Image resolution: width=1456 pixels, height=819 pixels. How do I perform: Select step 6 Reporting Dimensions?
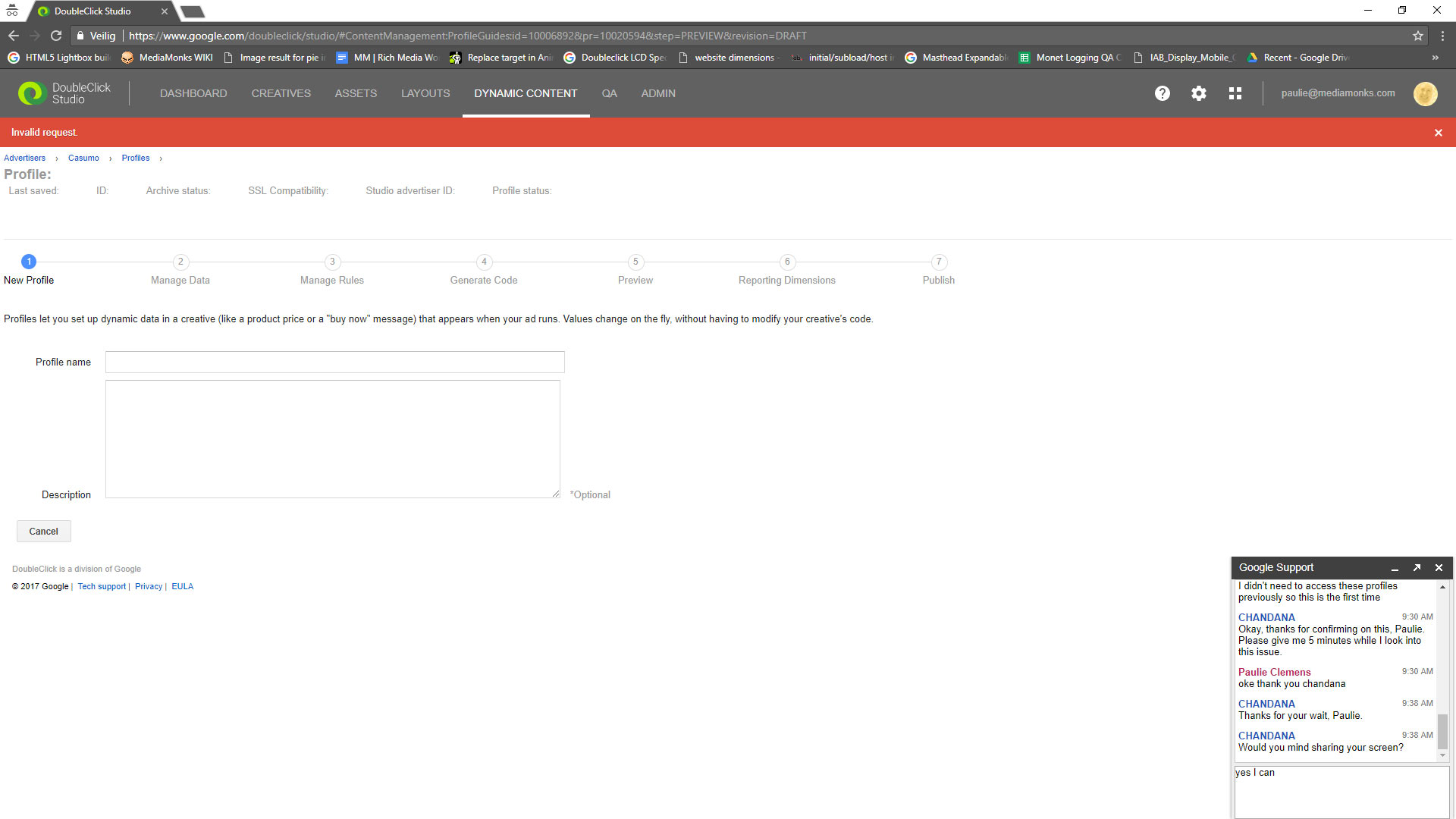click(787, 270)
